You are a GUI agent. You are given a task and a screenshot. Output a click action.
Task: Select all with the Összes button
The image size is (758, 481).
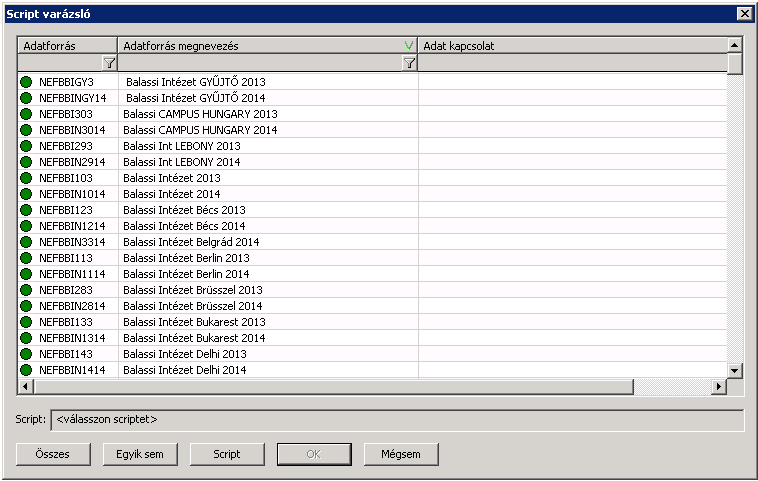[53, 454]
